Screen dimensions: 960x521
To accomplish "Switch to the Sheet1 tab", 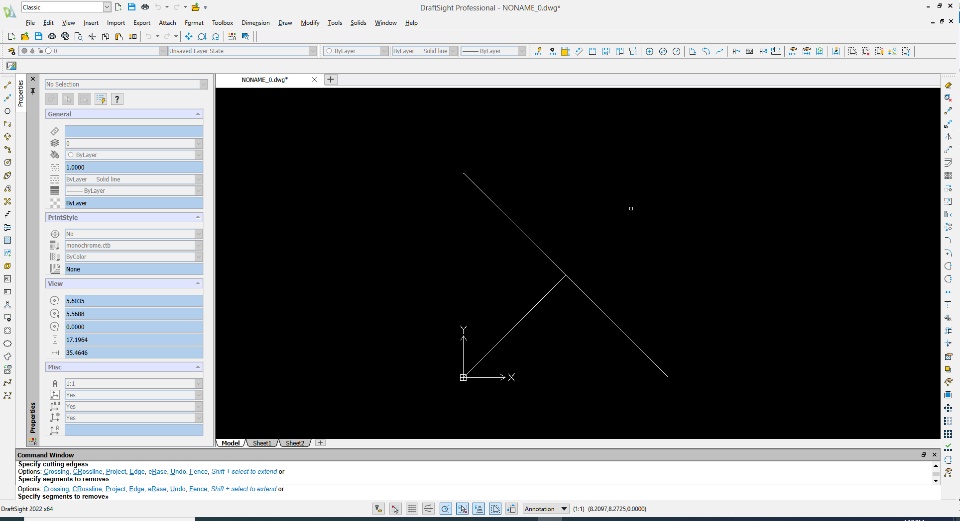I will tap(262, 443).
